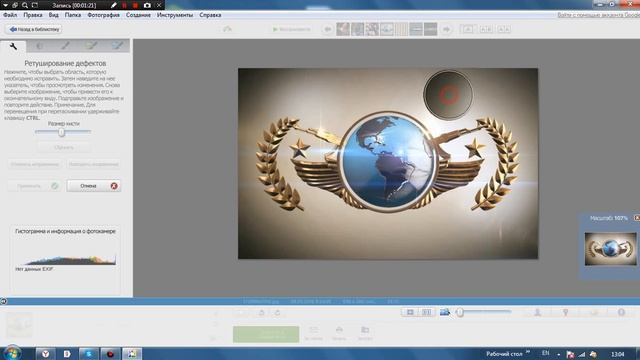Click previous photo arrow in filmstrip
640x360 pixels.
(327, 29)
